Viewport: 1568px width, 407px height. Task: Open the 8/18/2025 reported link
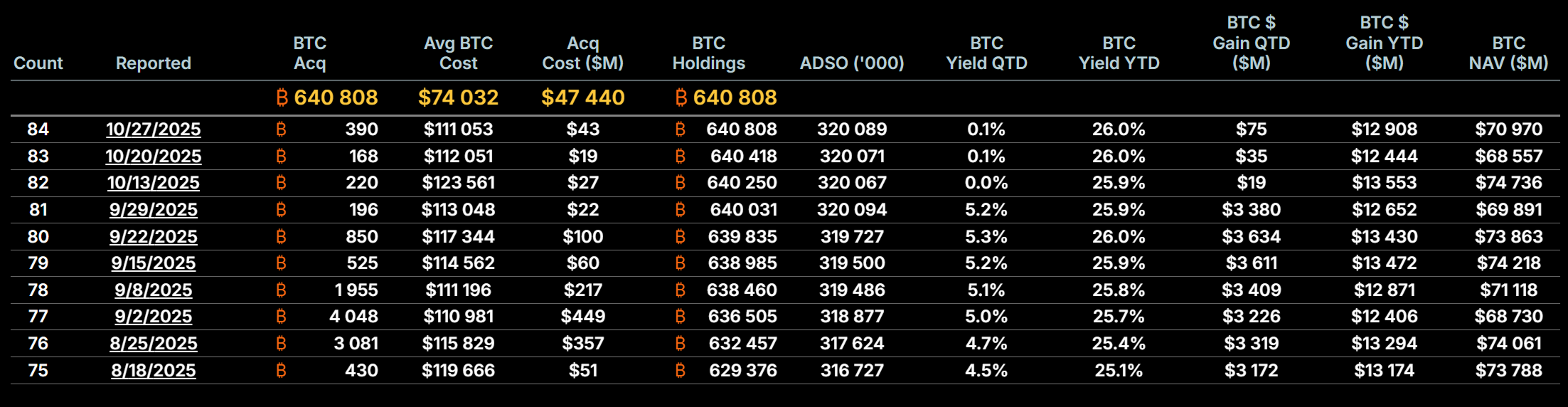click(154, 371)
